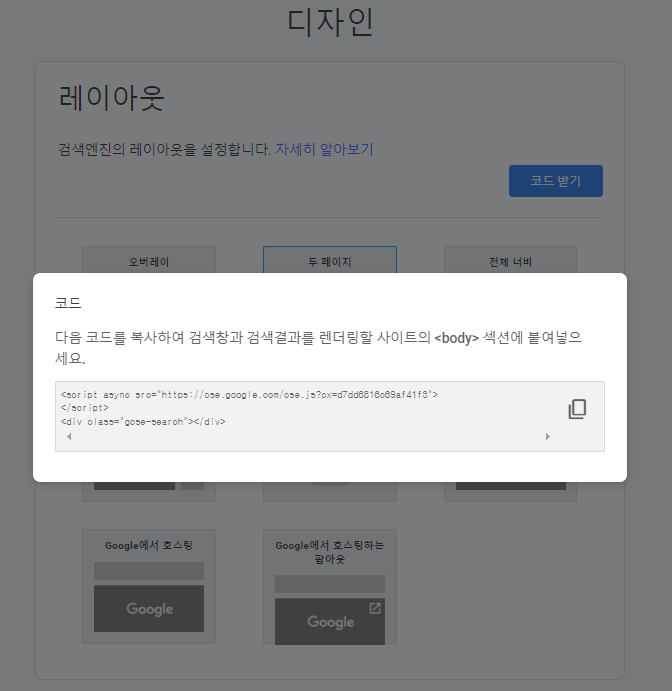
Task: Choose the Google에서 호스팅하는 팝아웃 layout card
Action: coord(330,586)
